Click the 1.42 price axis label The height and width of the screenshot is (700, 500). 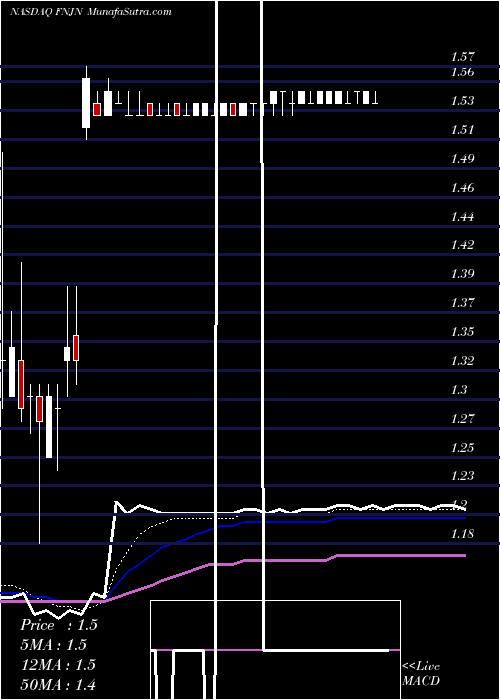click(462, 245)
